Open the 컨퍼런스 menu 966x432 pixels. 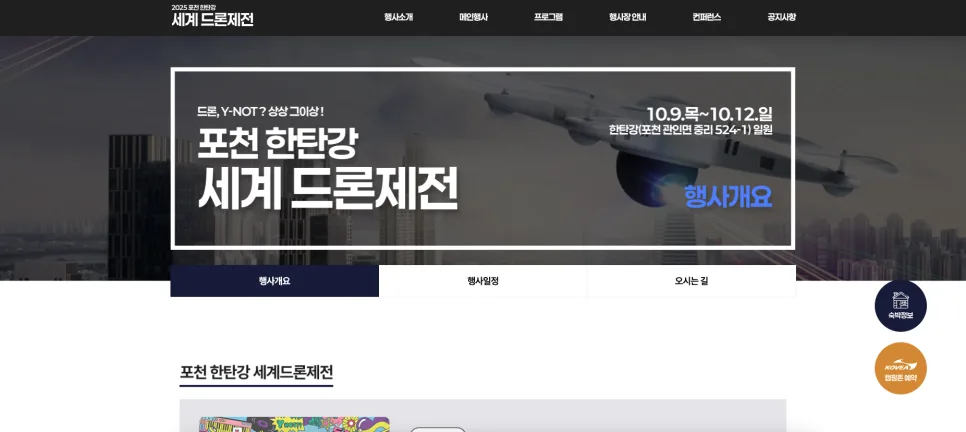(x=707, y=17)
